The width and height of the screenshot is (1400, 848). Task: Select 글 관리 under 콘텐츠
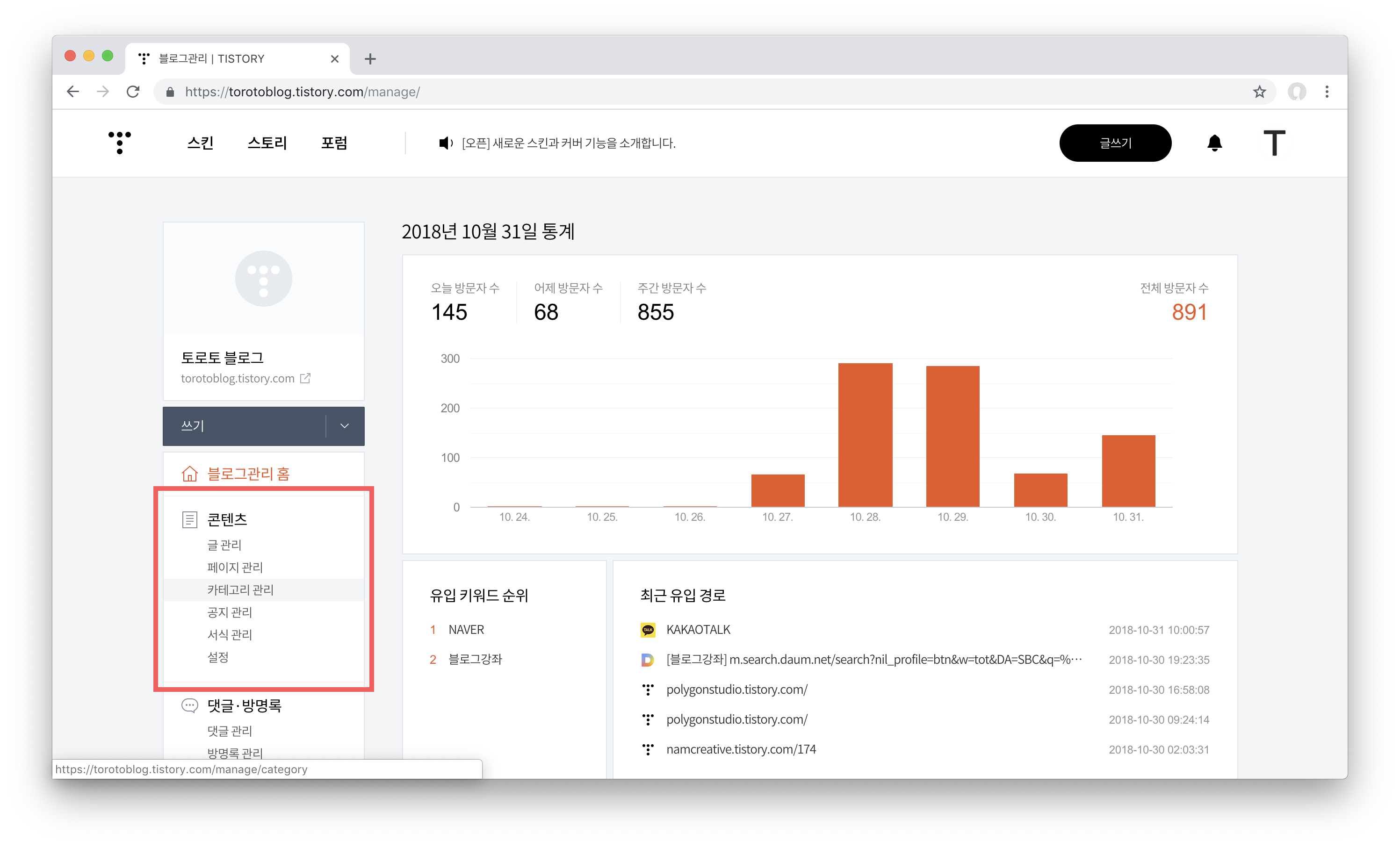[224, 545]
